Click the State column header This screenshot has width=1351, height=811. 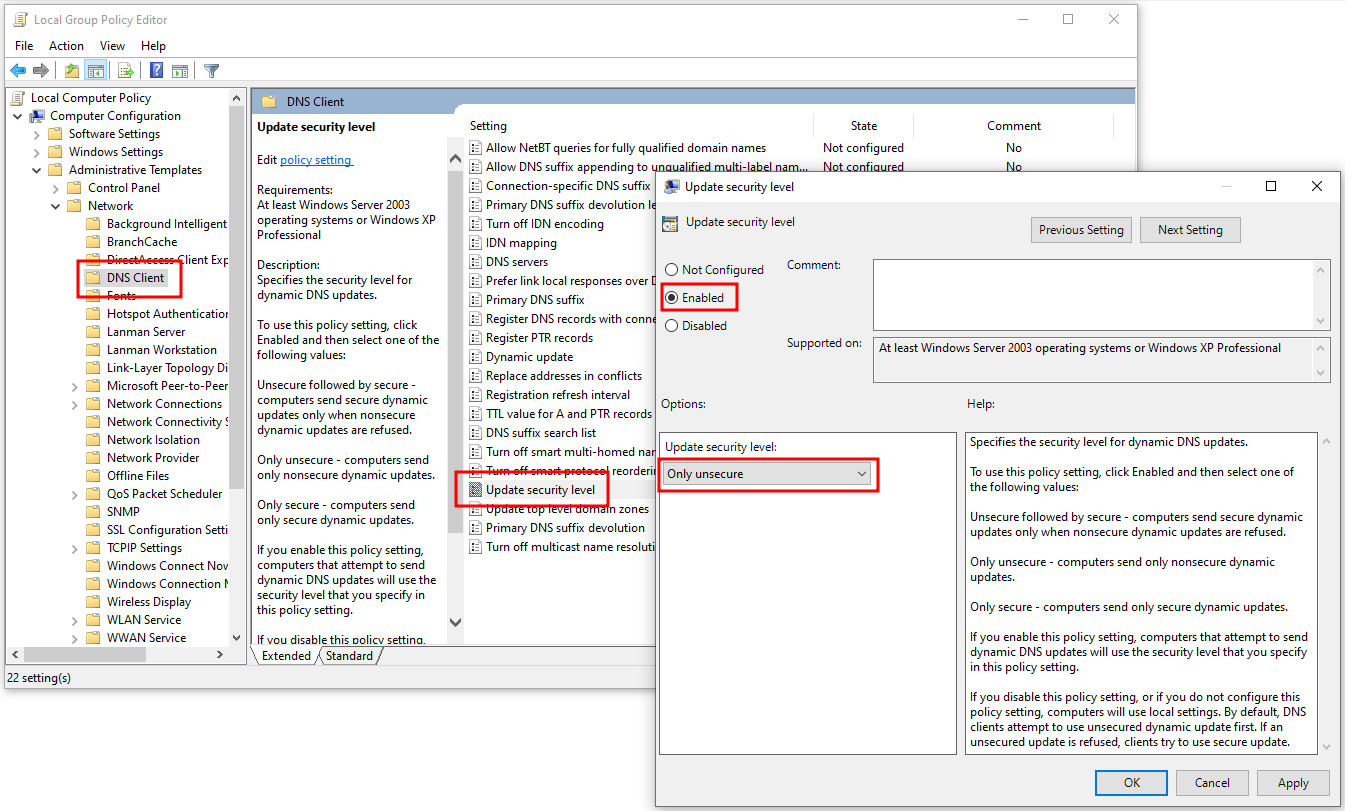tap(864, 126)
